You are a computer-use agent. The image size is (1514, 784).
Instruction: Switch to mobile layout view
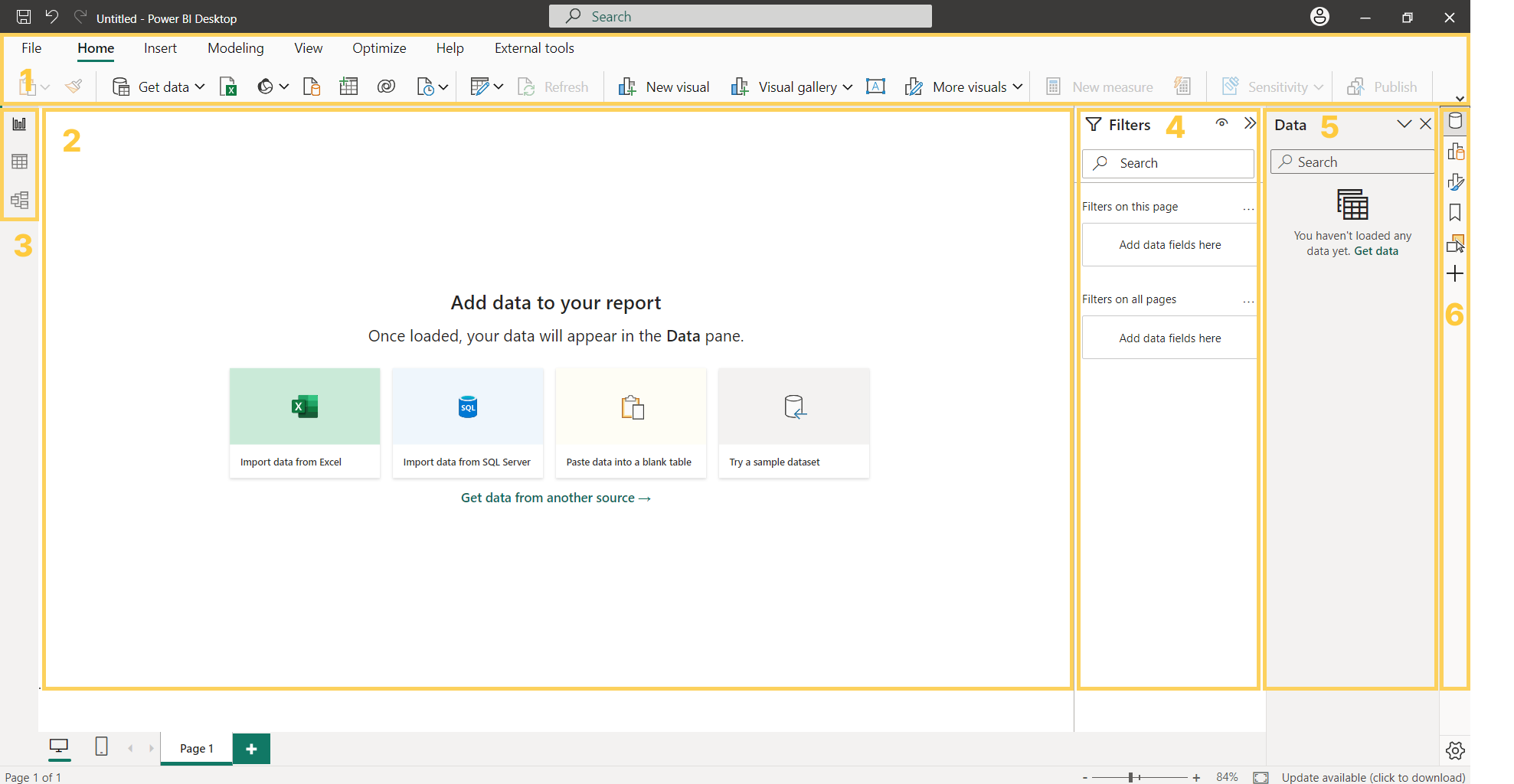[101, 746]
